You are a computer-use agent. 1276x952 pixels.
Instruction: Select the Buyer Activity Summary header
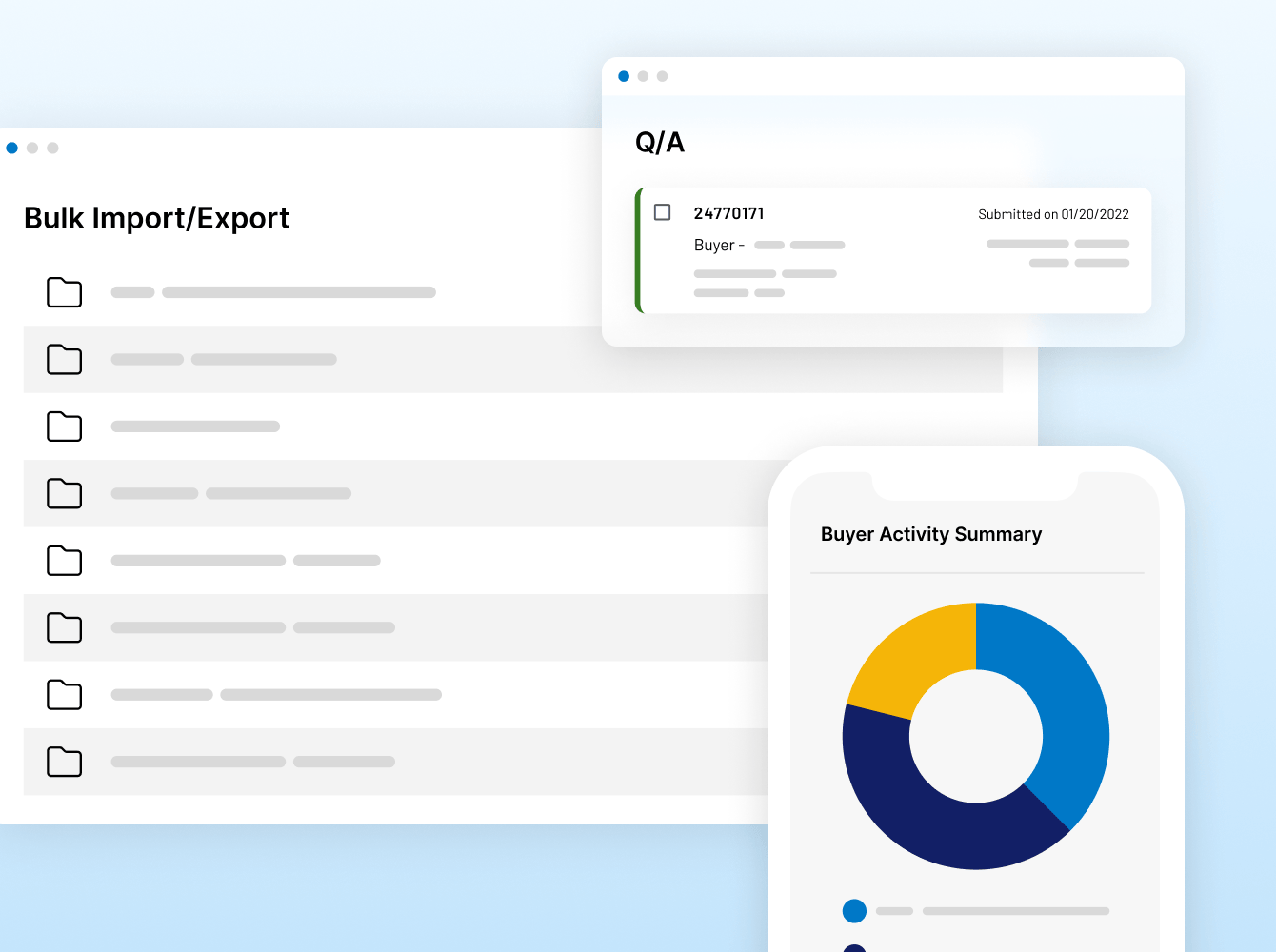point(931,534)
